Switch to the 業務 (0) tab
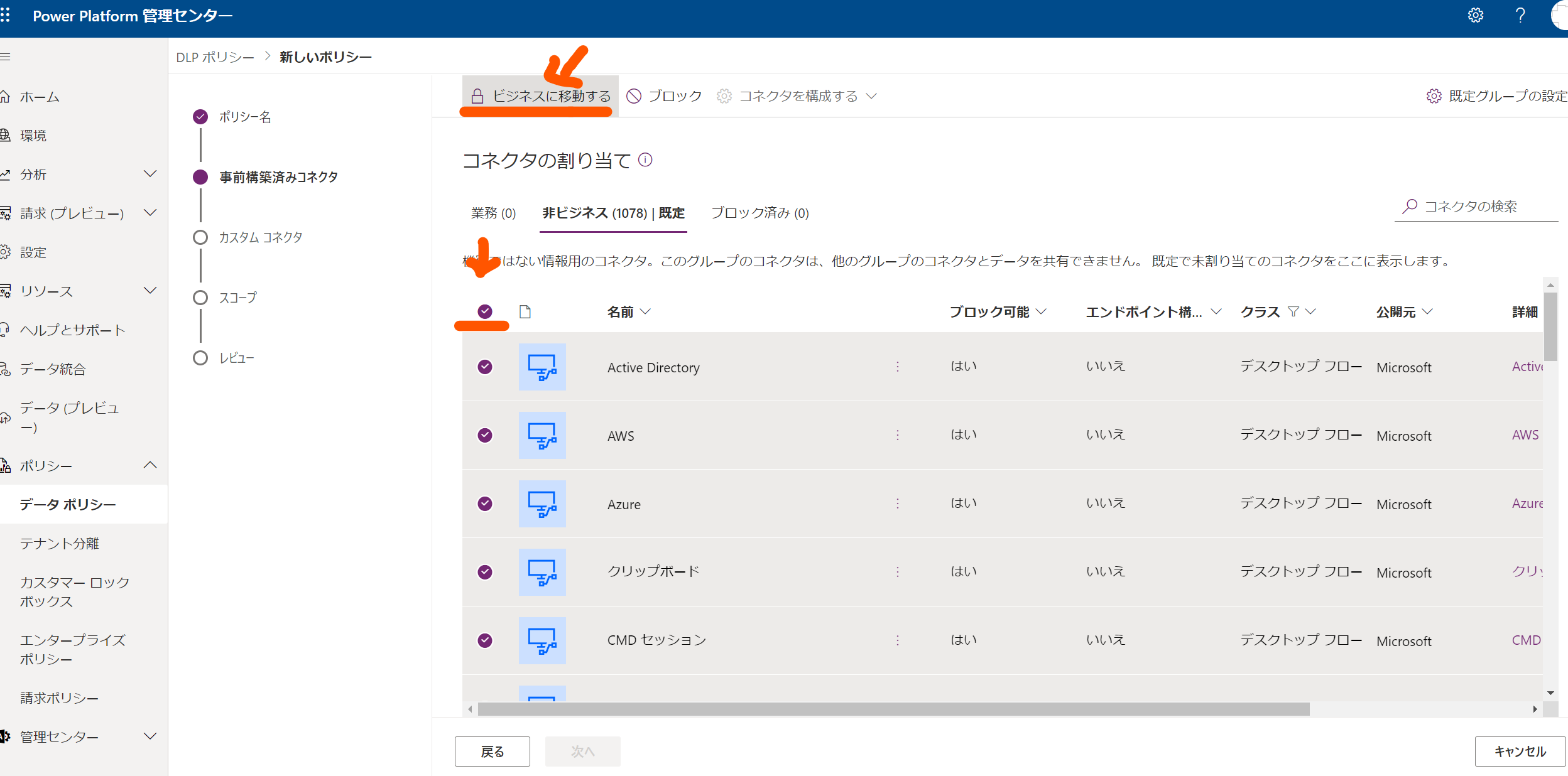 [493, 213]
